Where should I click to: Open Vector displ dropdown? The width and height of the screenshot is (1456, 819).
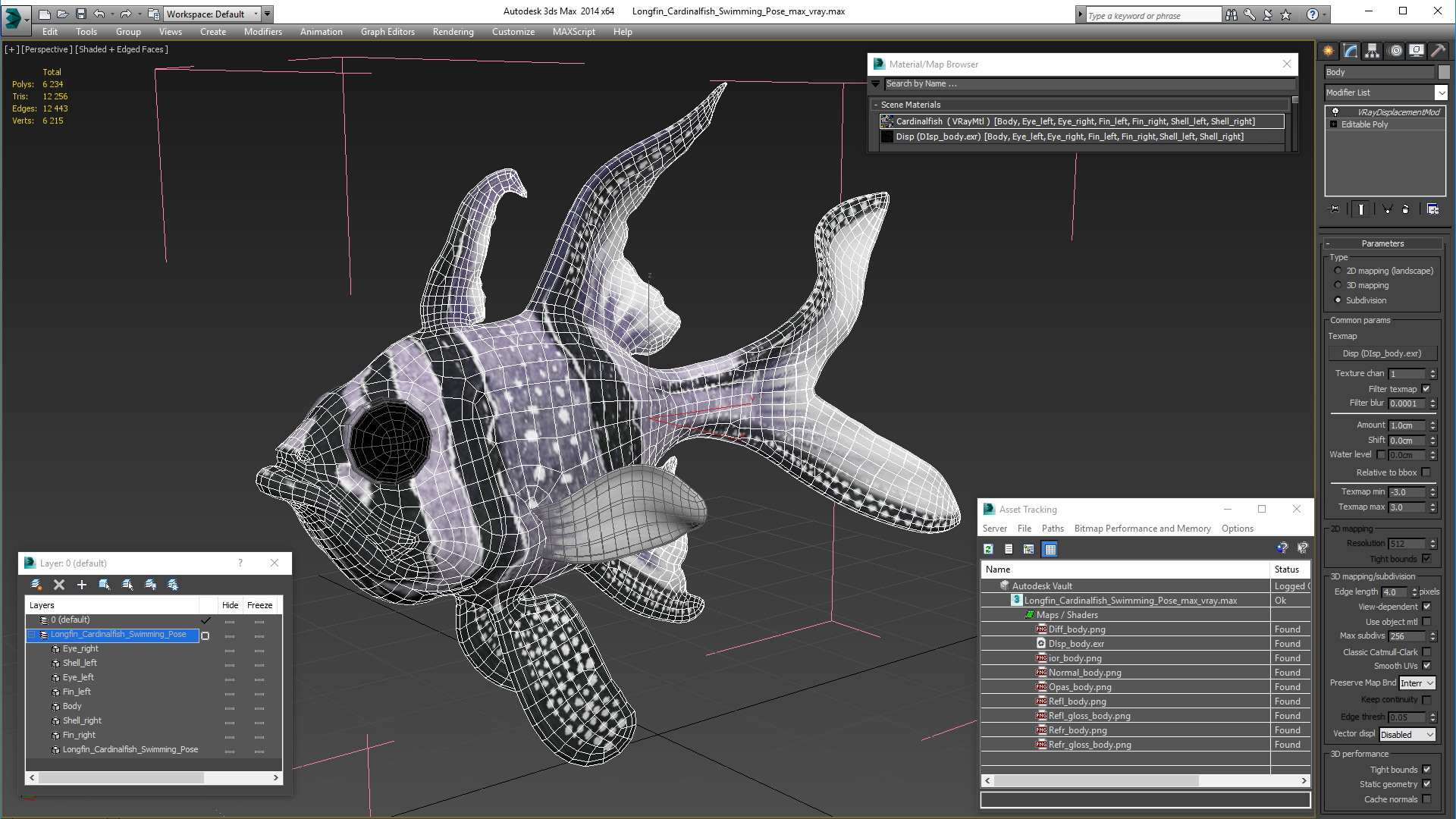coord(1407,735)
